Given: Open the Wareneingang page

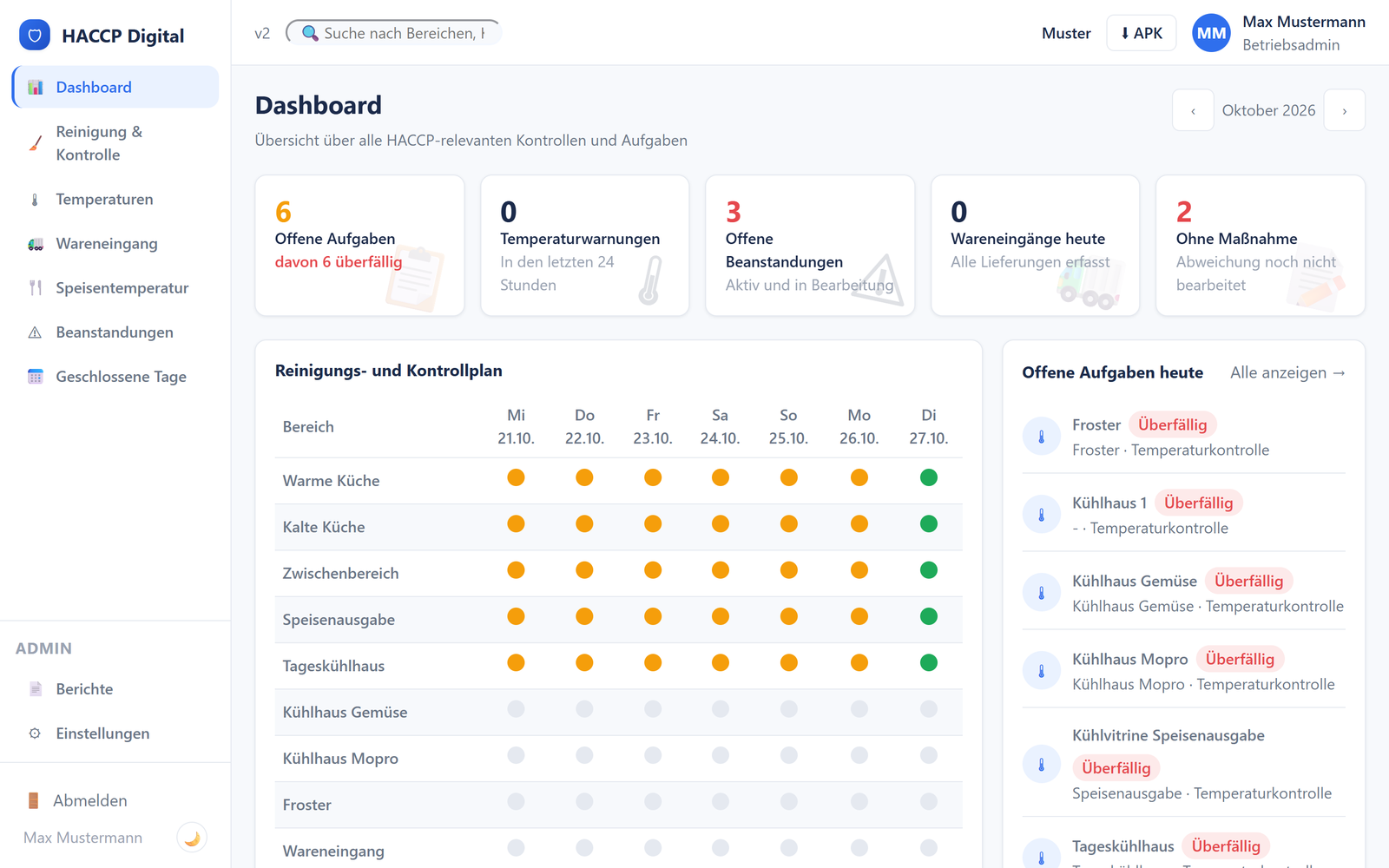Looking at the screenshot, I should pos(115,244).
